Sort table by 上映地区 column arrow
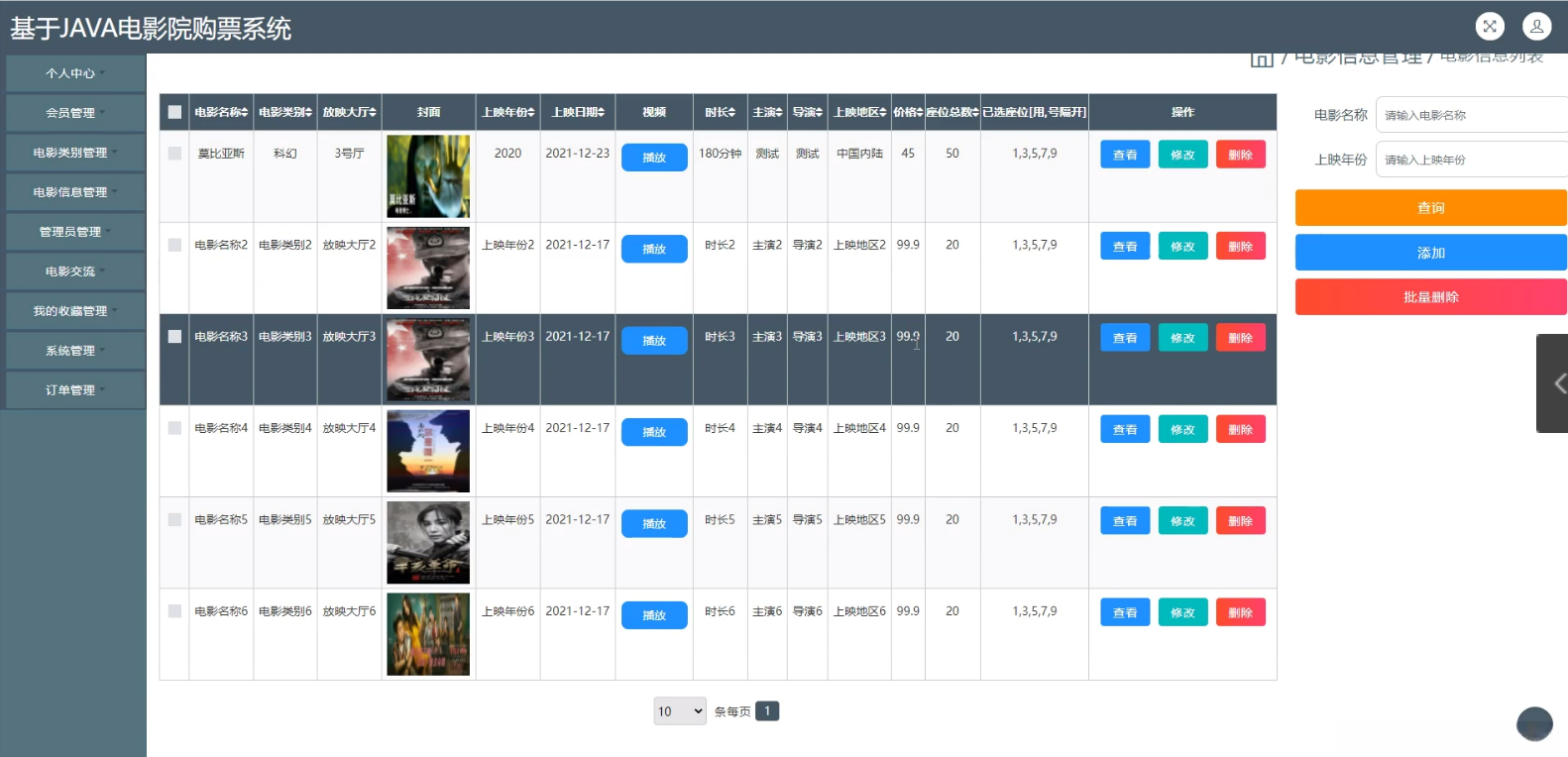This screenshot has width=1568, height=757. click(883, 113)
